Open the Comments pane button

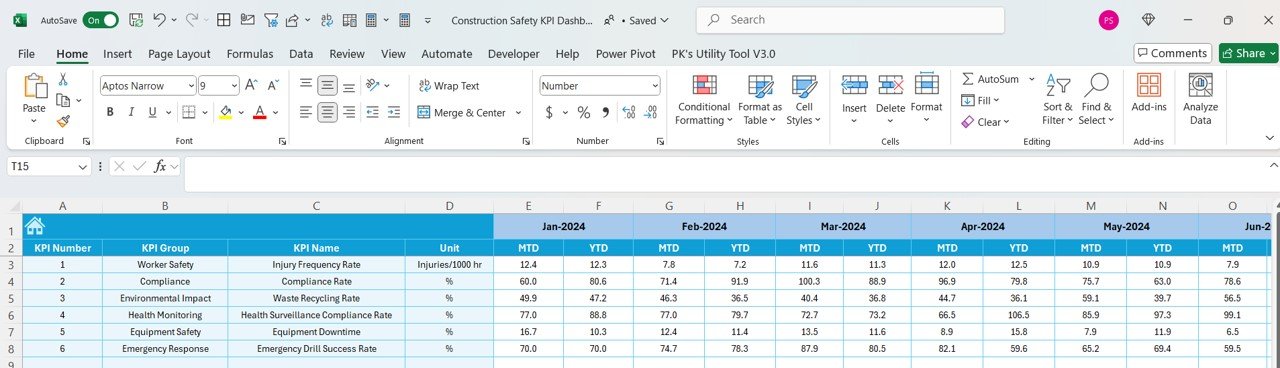[1171, 53]
